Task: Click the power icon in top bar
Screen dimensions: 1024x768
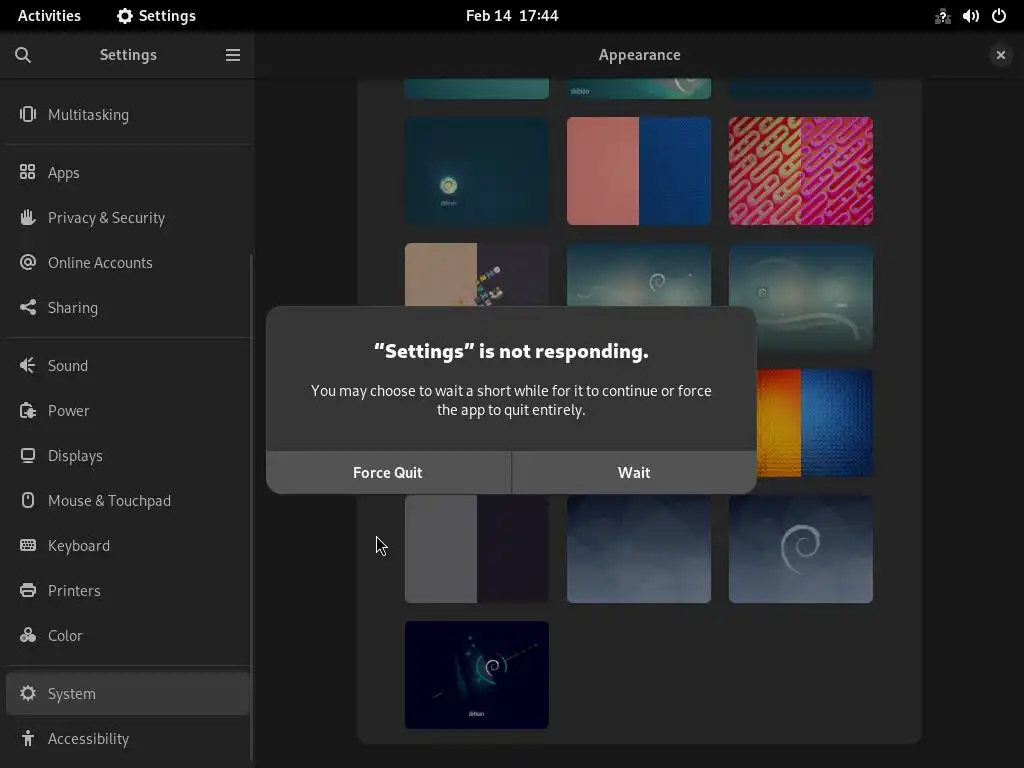Action: pyautogui.click(x=999, y=16)
